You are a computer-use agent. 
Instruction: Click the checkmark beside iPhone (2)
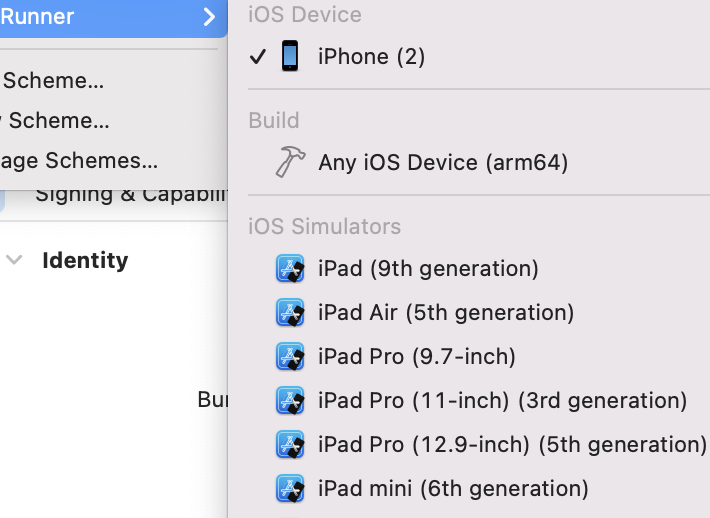258,57
